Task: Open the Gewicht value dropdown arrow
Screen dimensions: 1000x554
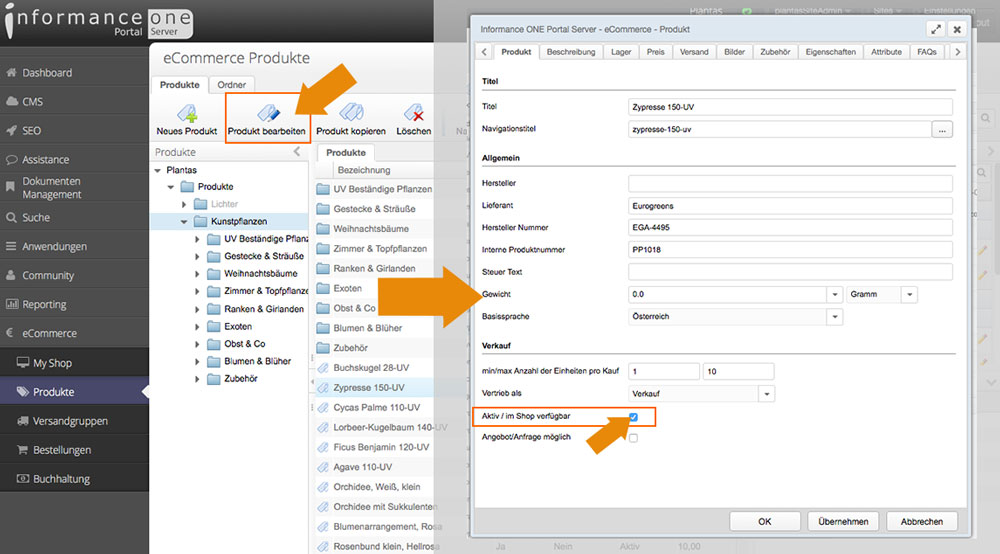Action: tap(834, 295)
